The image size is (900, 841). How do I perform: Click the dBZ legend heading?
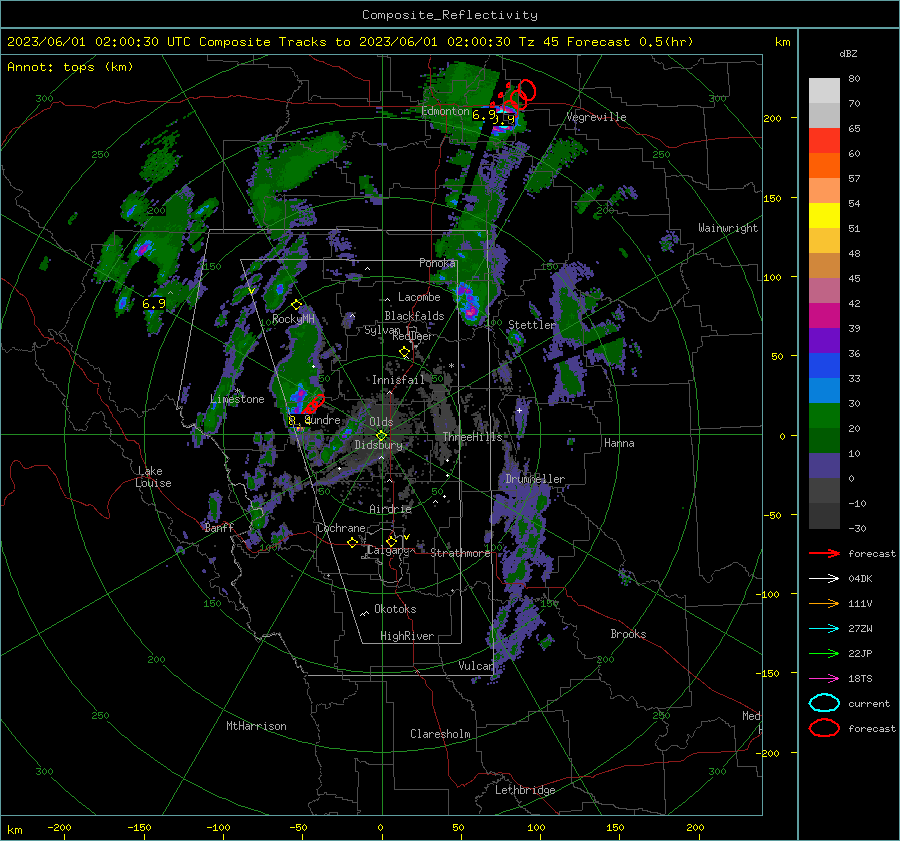(848, 54)
